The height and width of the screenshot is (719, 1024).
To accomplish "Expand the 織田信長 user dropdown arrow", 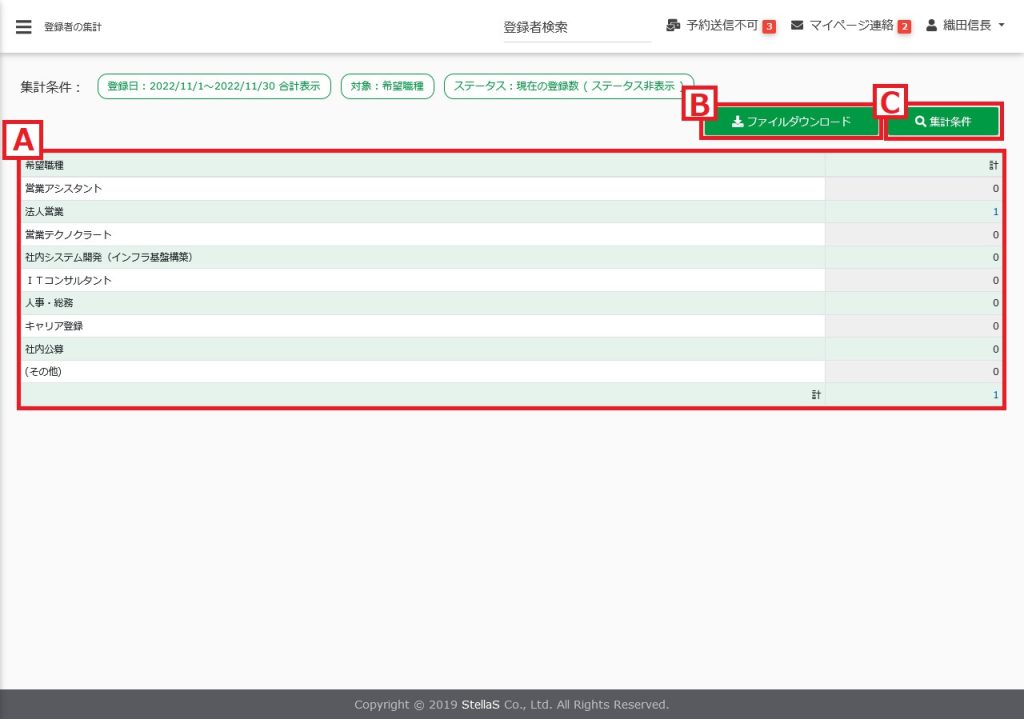I will [x=1001, y=26].
